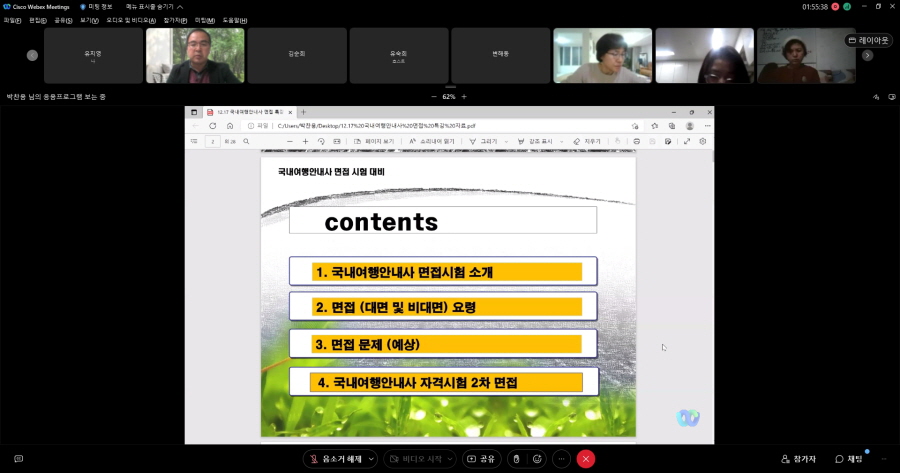Click fit to width PDF icon

tap(337, 141)
